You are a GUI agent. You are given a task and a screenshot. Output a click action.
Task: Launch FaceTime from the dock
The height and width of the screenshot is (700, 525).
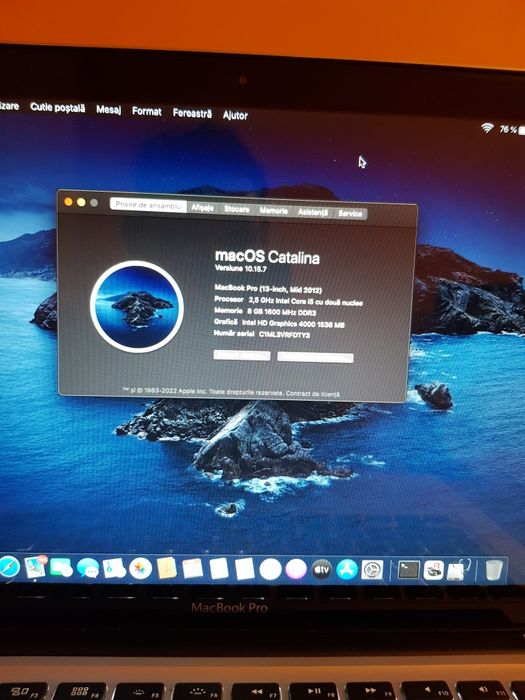(x=61, y=568)
